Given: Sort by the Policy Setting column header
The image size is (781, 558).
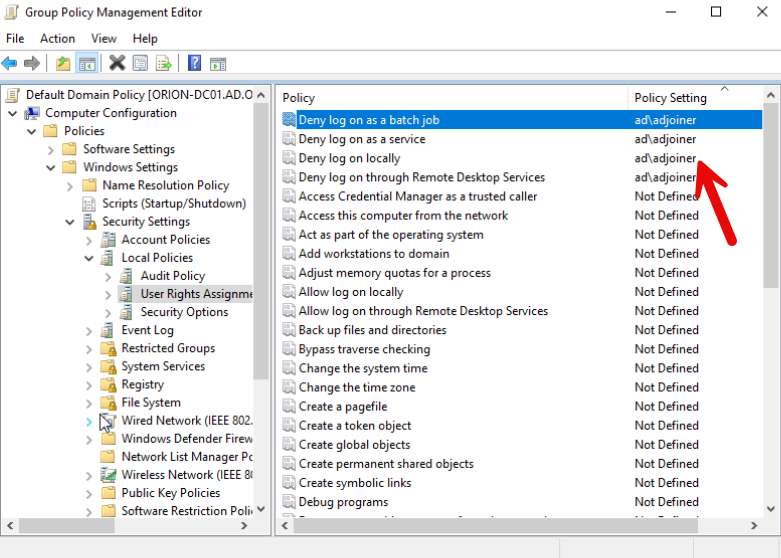Looking at the screenshot, I should point(695,98).
